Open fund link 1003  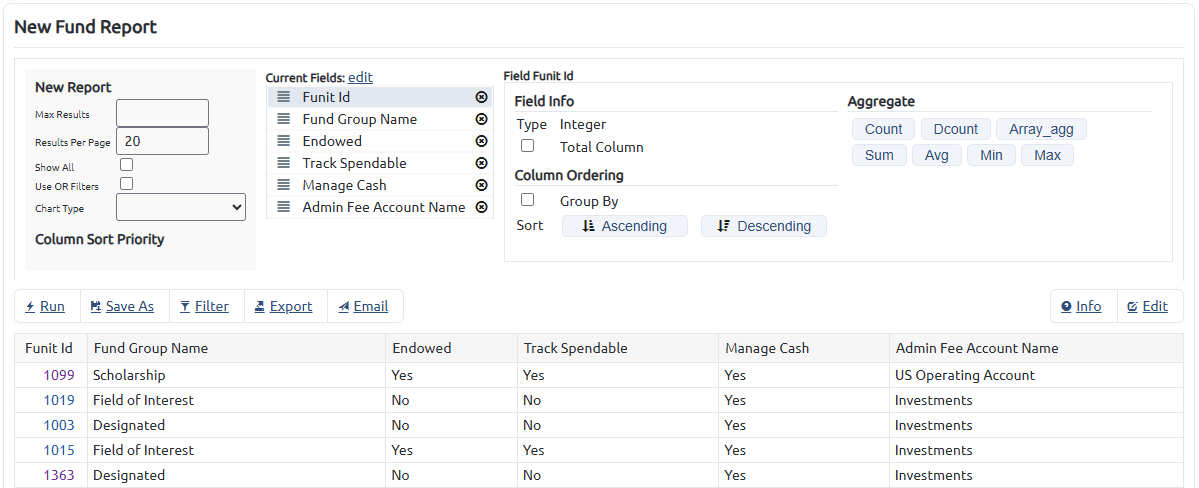pyautogui.click(x=59, y=425)
